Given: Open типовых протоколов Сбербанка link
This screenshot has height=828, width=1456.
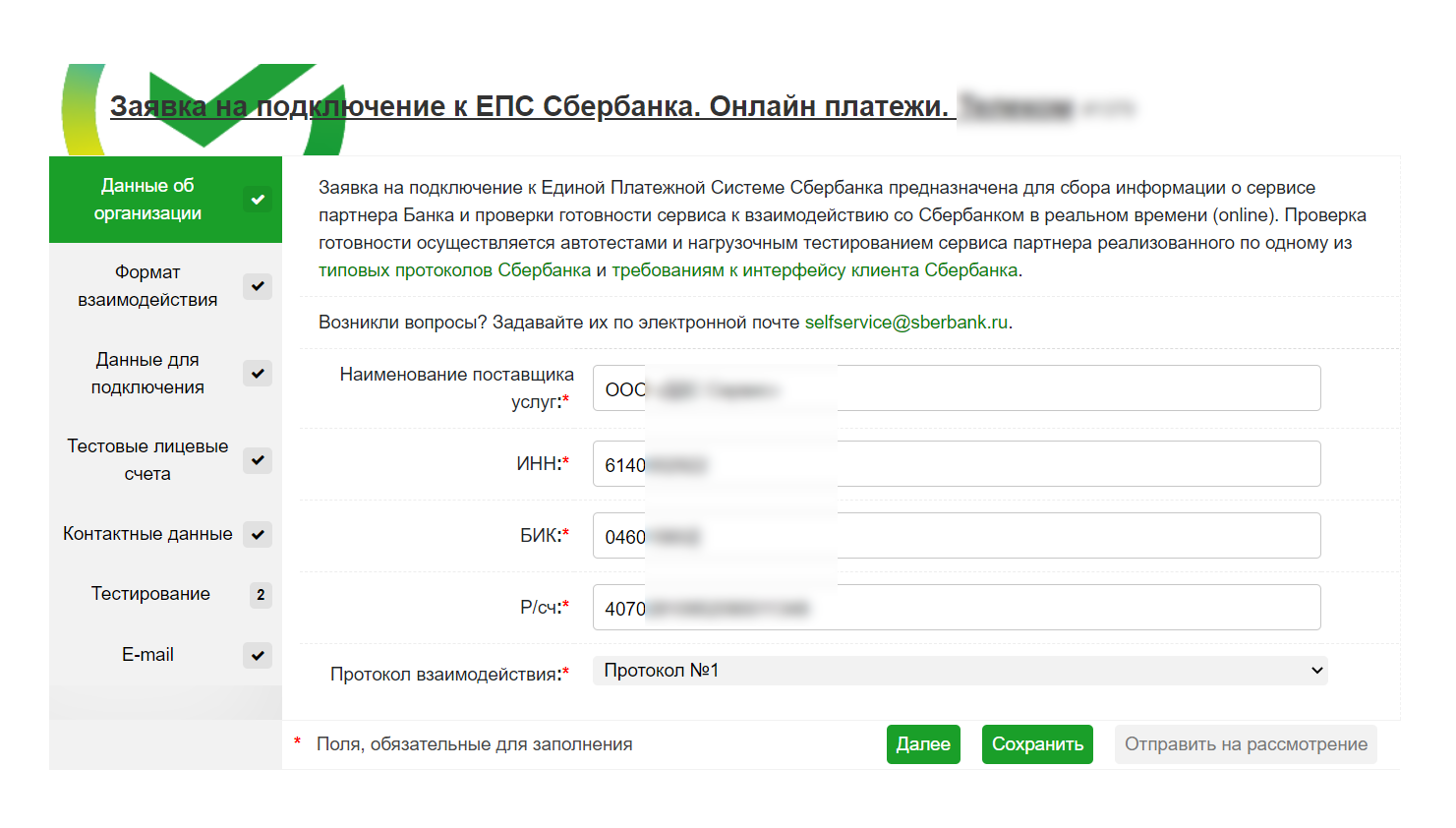Looking at the screenshot, I should coord(454,270).
